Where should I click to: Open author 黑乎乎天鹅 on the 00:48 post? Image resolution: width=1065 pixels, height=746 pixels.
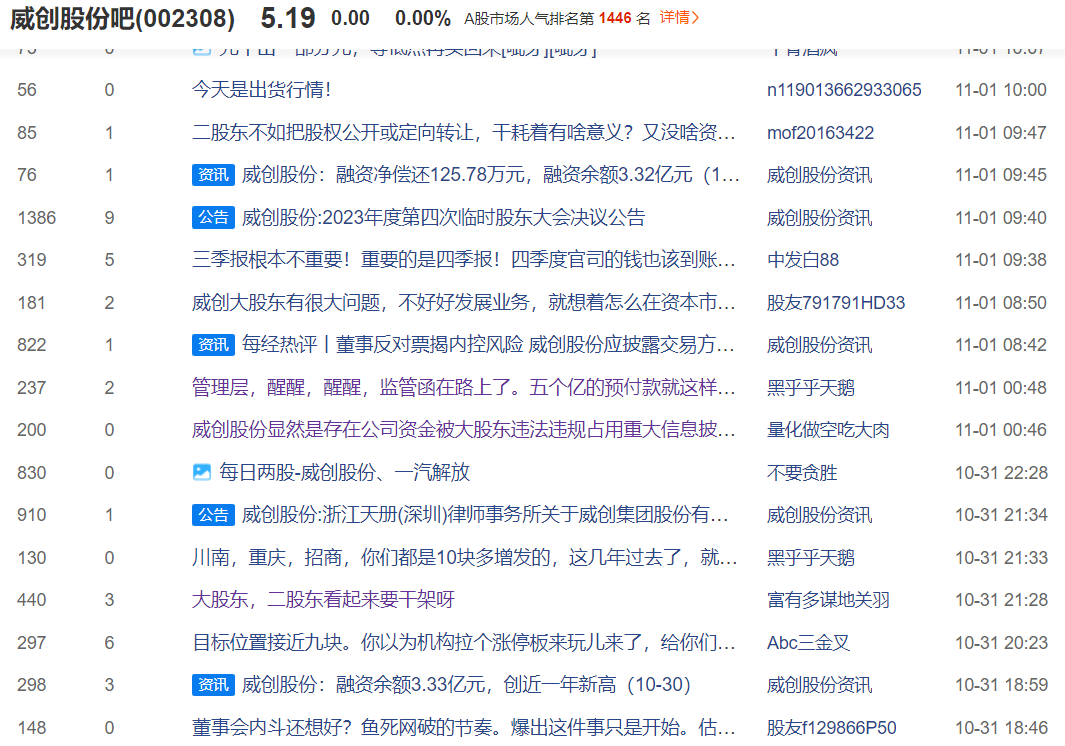tap(811, 387)
